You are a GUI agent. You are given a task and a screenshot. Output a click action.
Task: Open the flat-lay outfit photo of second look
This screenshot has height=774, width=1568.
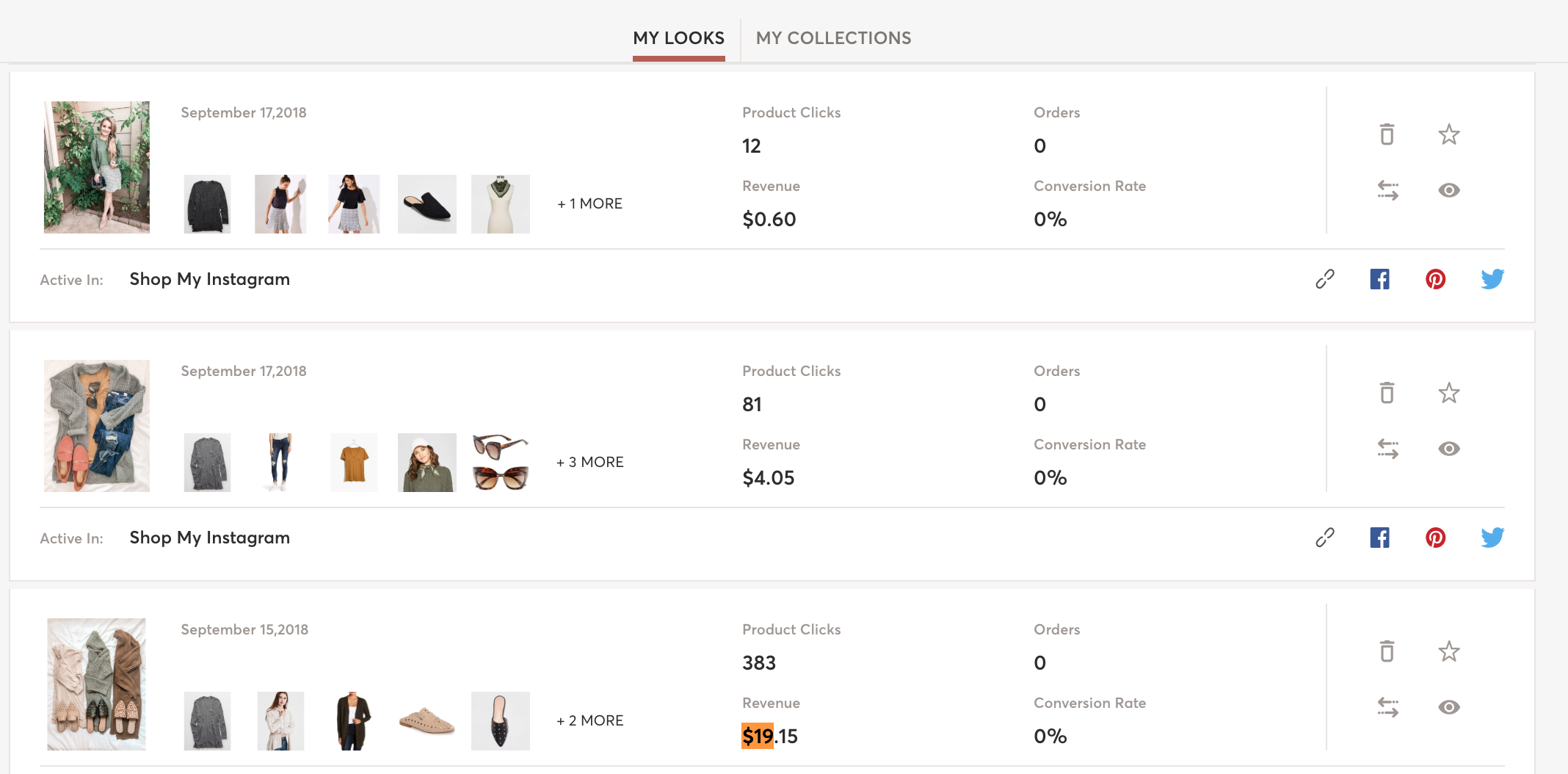pyautogui.click(x=97, y=426)
